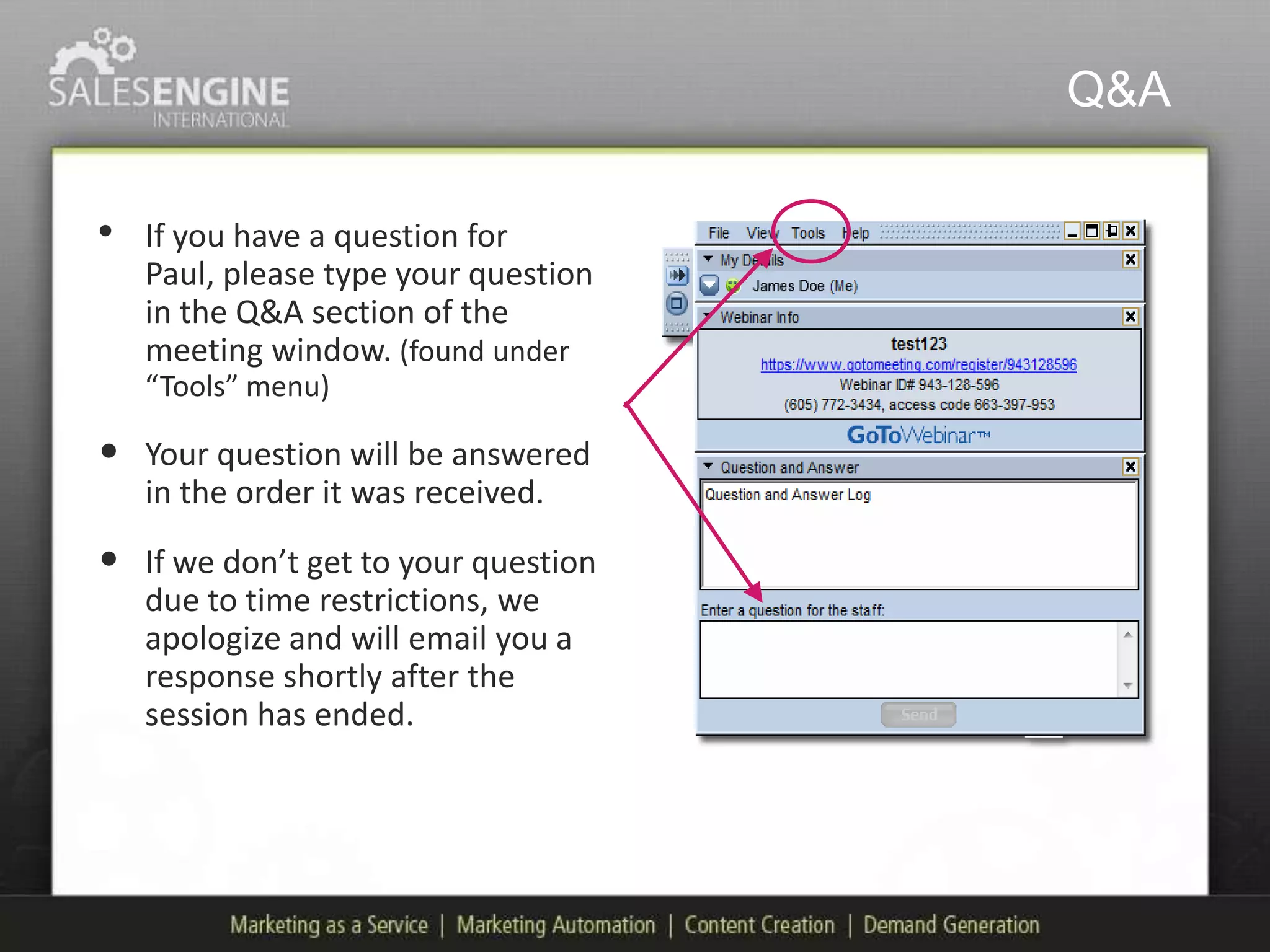The width and height of the screenshot is (1270, 952).
Task: Click 'Marketing Automation' footer text
Action: point(556,925)
